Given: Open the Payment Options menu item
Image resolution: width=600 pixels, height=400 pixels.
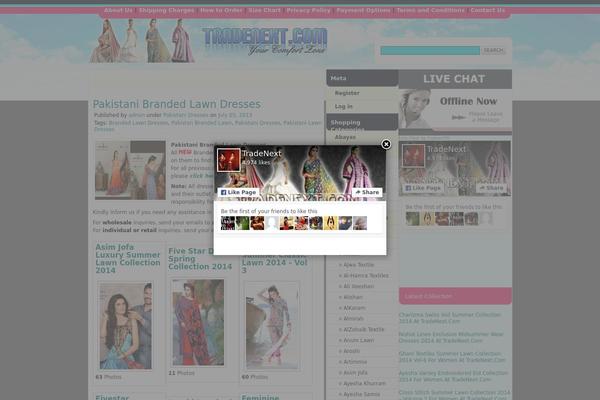Looking at the screenshot, I should coord(364,10).
